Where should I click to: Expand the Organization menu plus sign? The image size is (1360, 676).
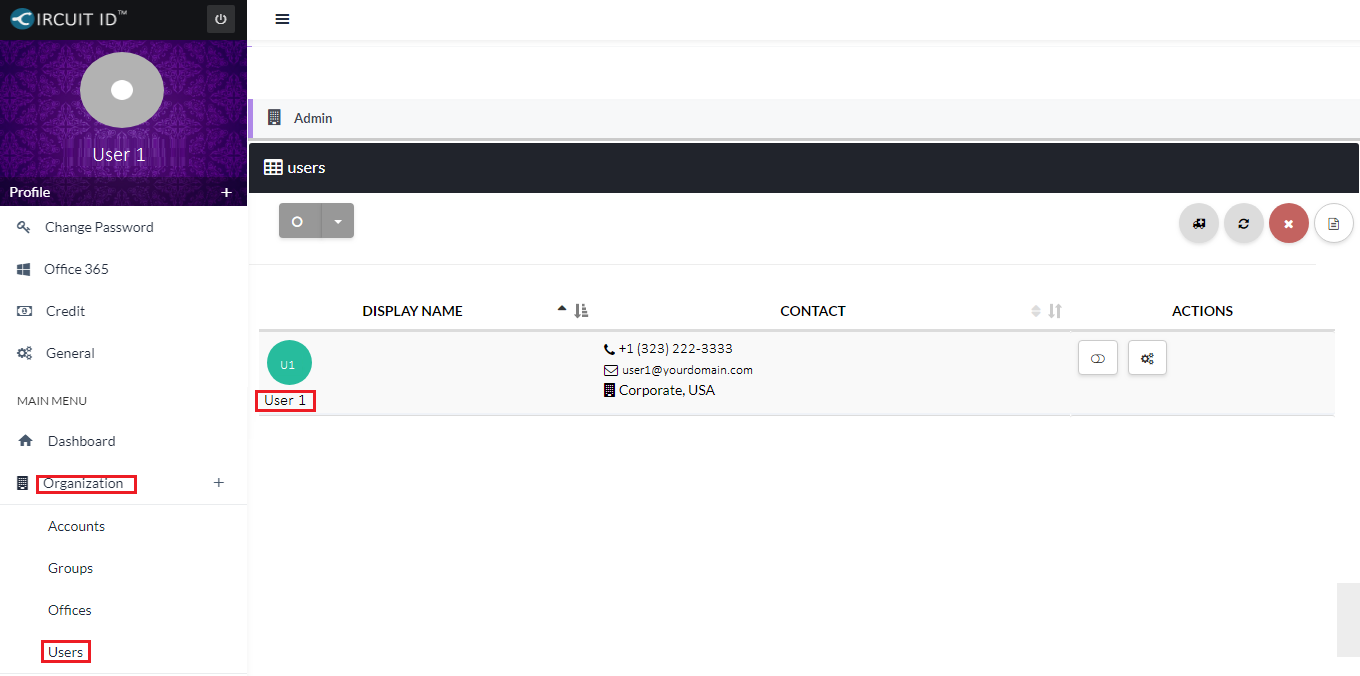pos(219,483)
